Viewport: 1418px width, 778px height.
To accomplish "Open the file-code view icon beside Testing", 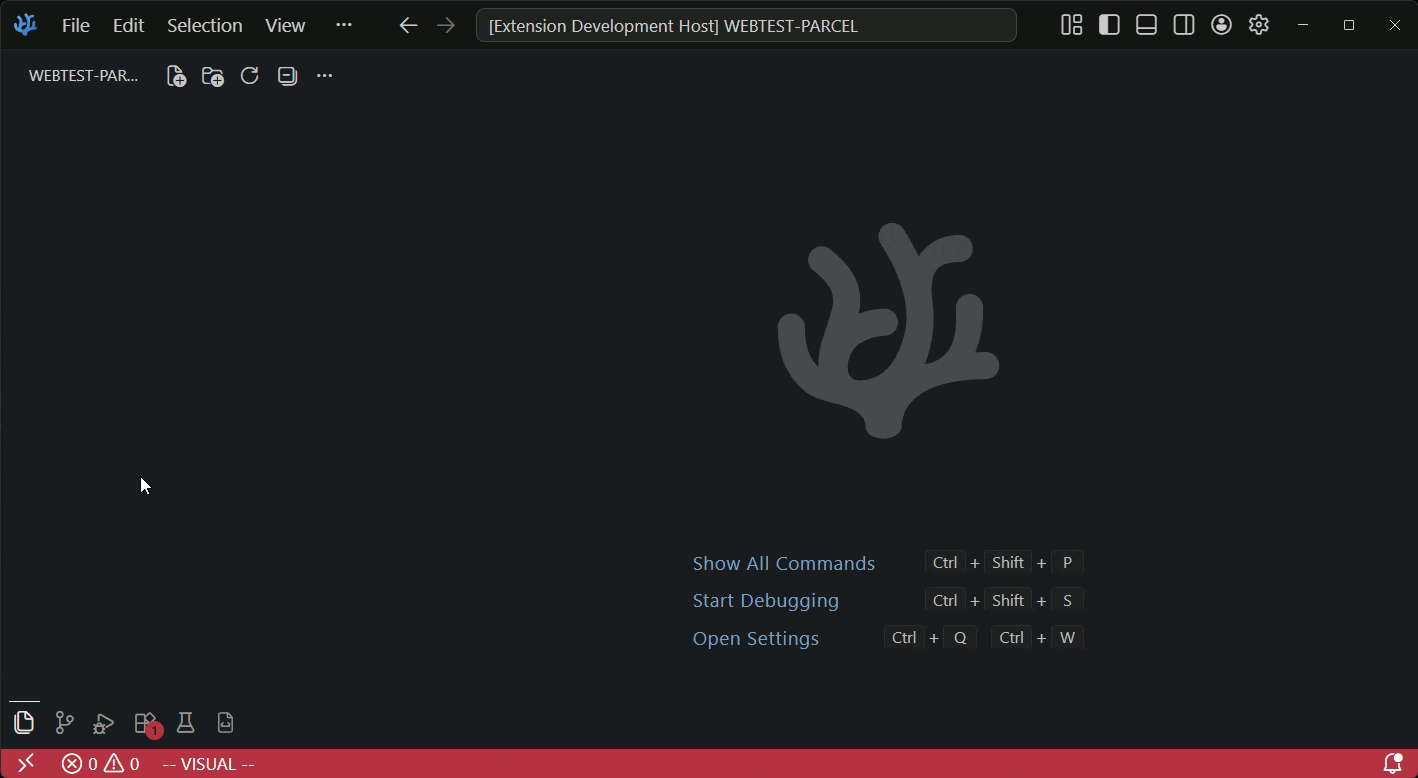I will (225, 722).
